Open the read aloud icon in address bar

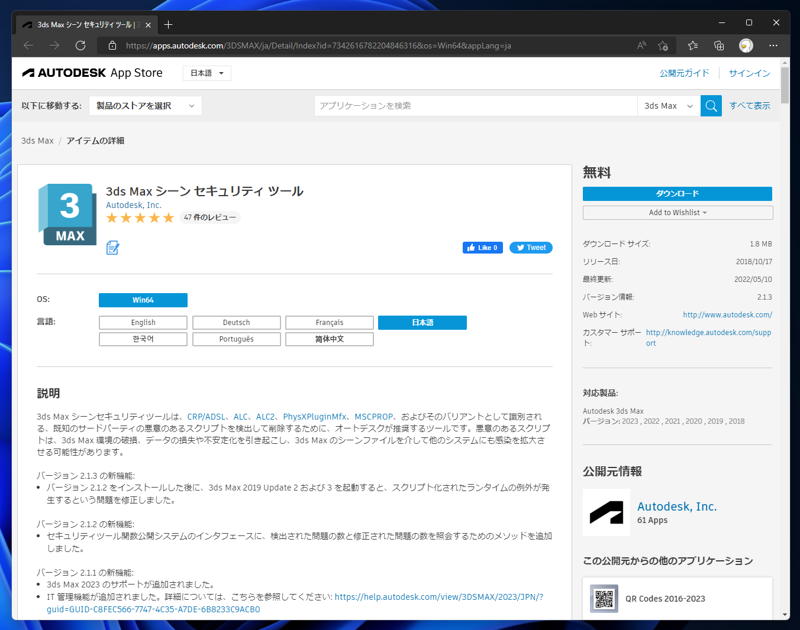pos(641,45)
